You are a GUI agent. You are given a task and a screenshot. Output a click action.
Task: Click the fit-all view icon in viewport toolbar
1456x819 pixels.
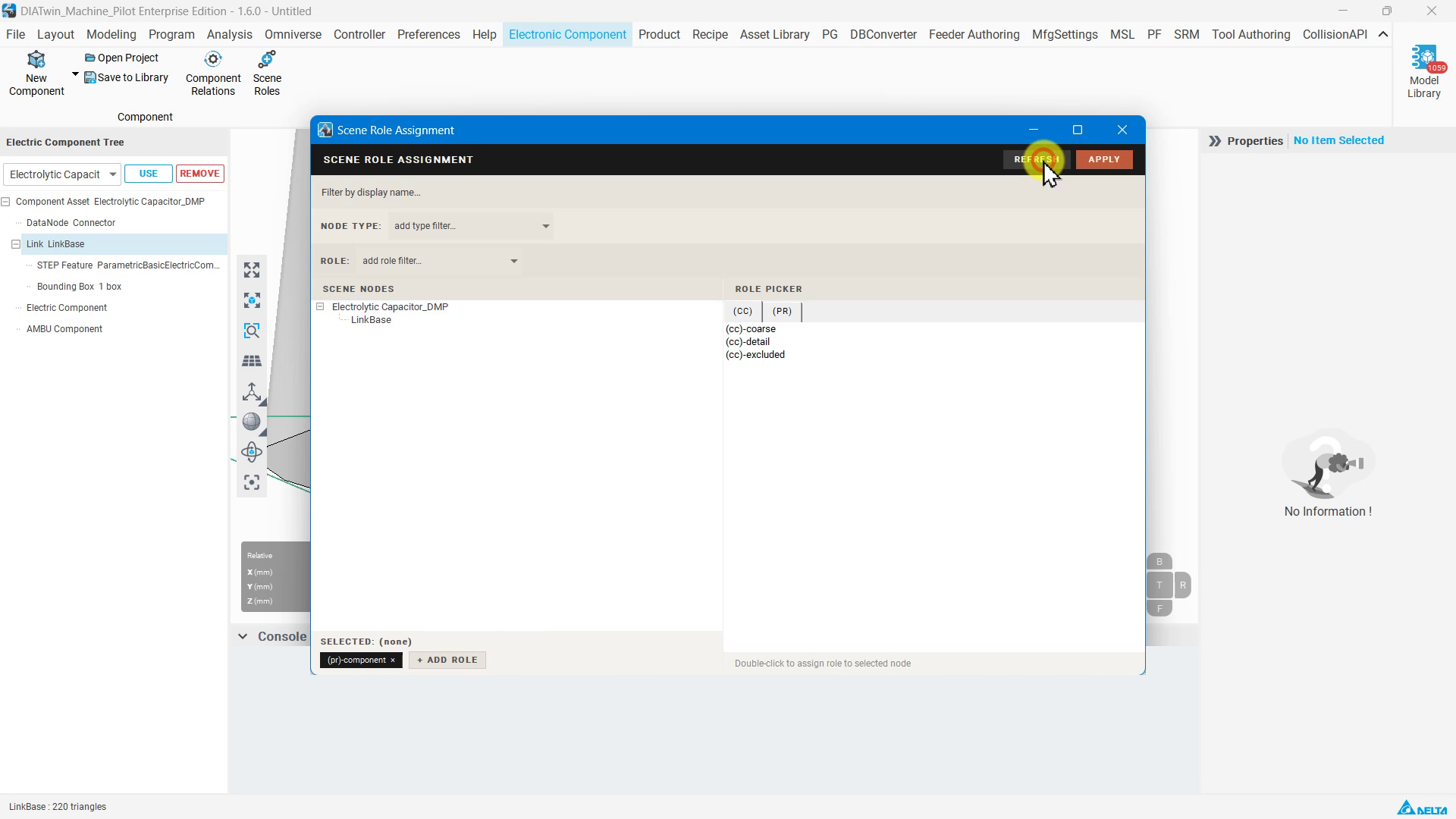(x=252, y=271)
